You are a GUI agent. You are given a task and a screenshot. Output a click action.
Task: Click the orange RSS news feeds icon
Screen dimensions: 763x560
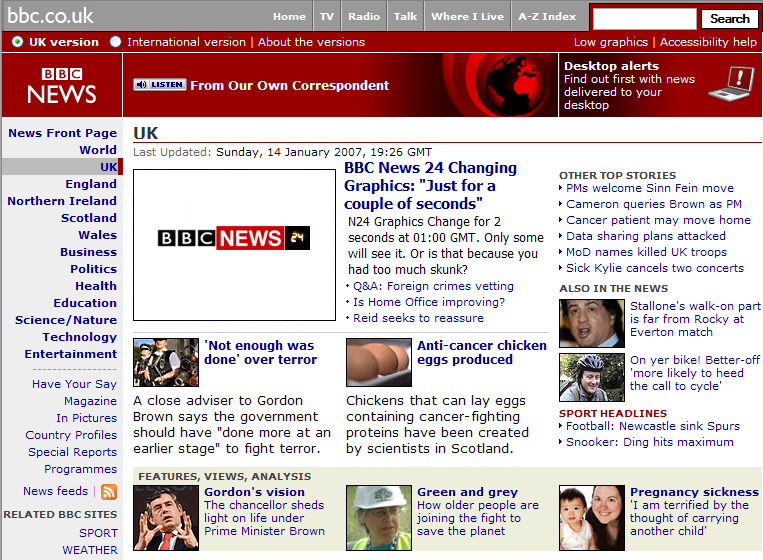[109, 491]
